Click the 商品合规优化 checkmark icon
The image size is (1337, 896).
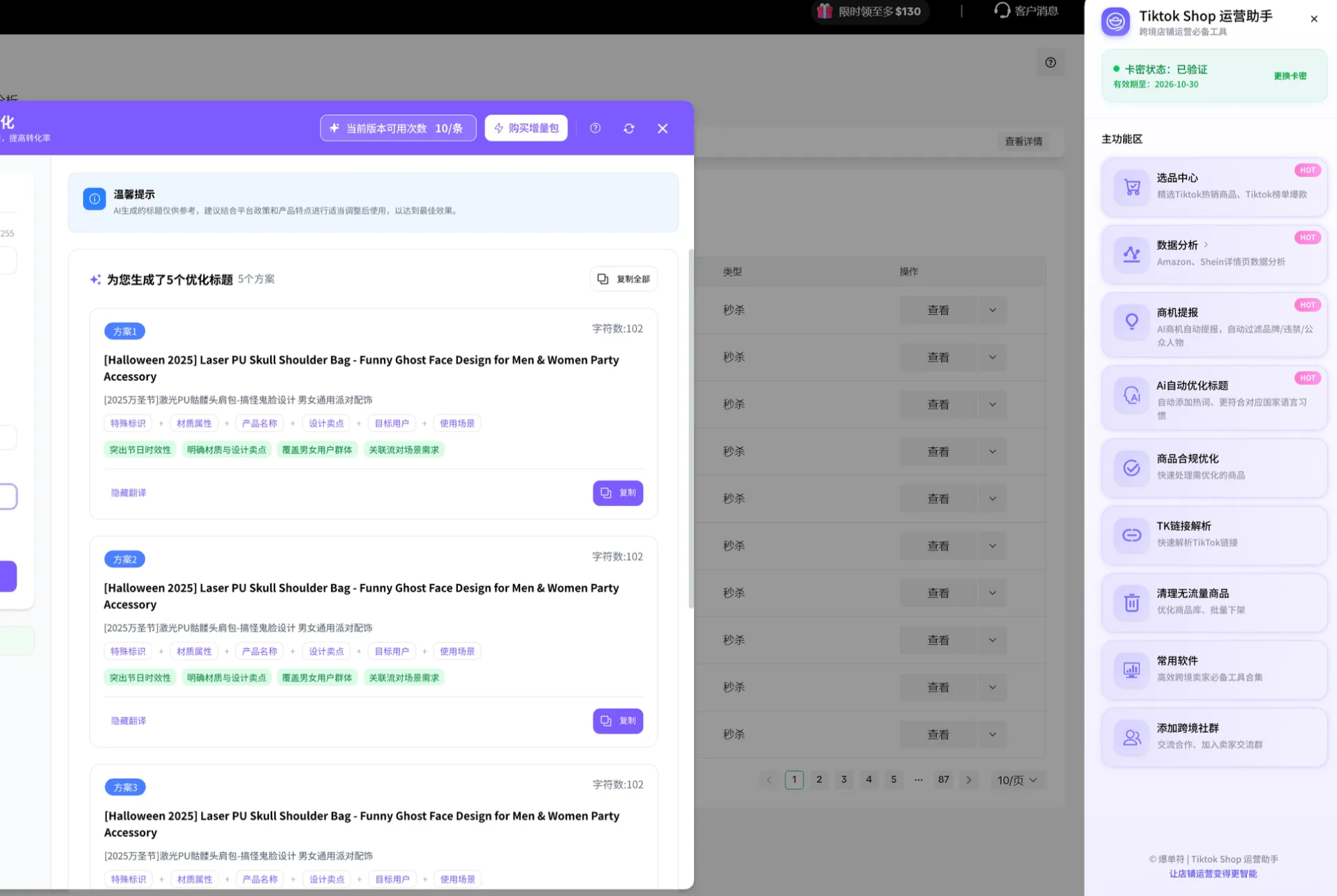[x=1131, y=468]
